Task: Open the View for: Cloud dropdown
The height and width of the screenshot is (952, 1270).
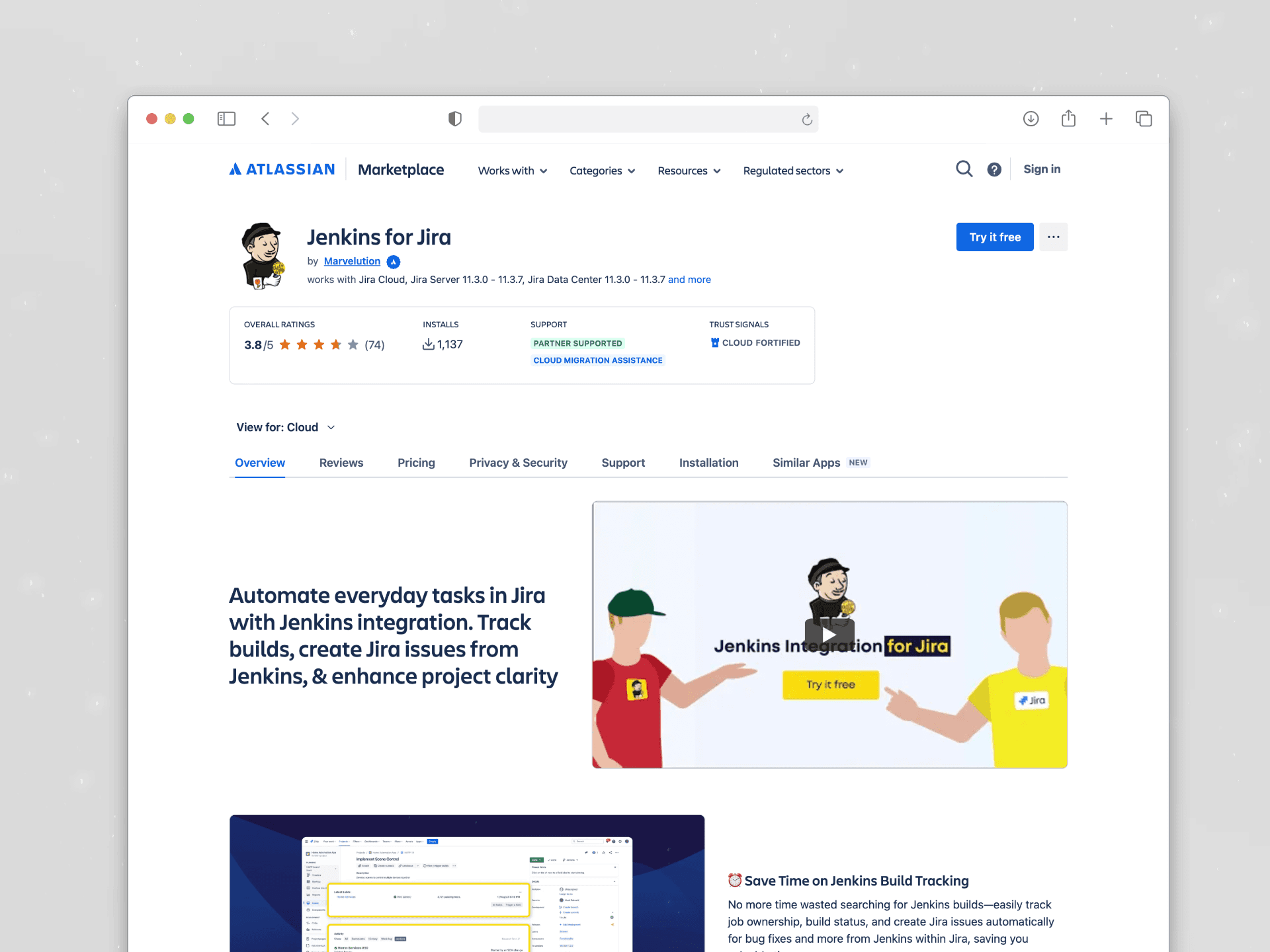Action: (x=286, y=427)
